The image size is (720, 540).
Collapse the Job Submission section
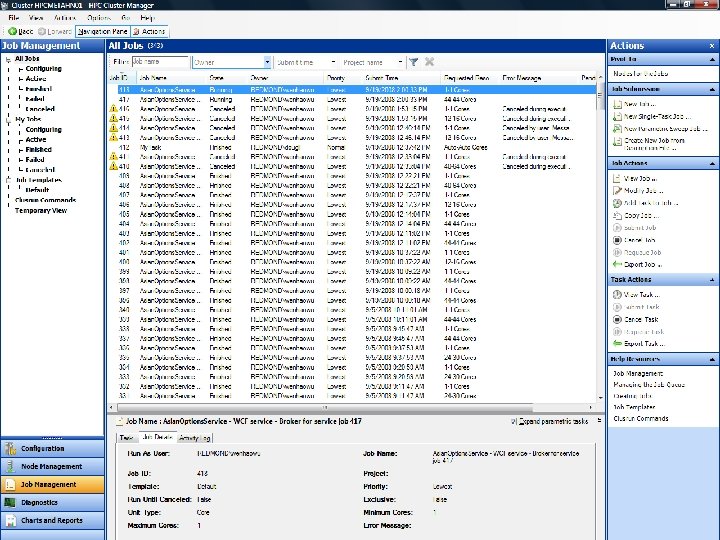click(712, 89)
